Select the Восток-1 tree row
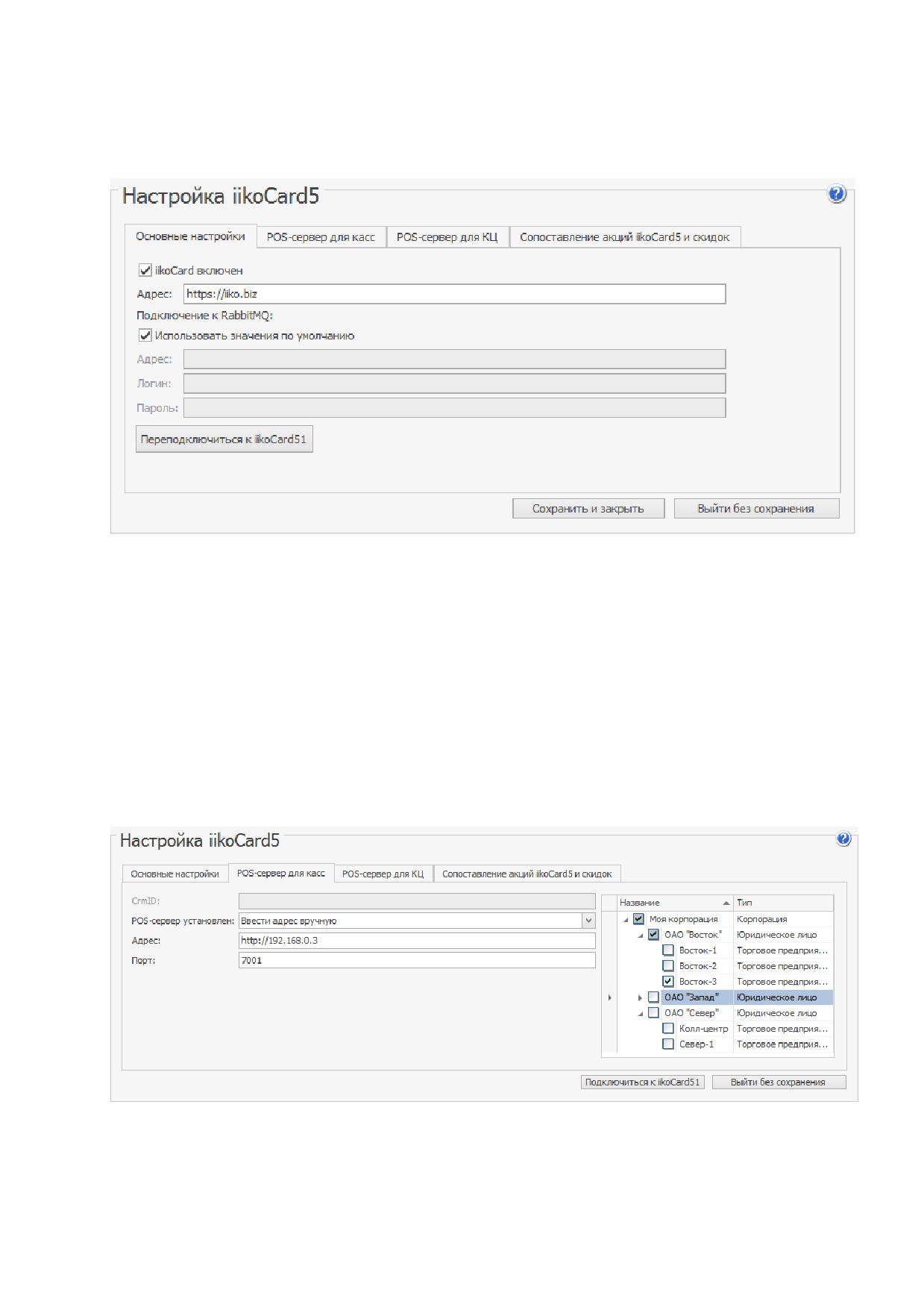924x1307 pixels. [x=725, y=950]
